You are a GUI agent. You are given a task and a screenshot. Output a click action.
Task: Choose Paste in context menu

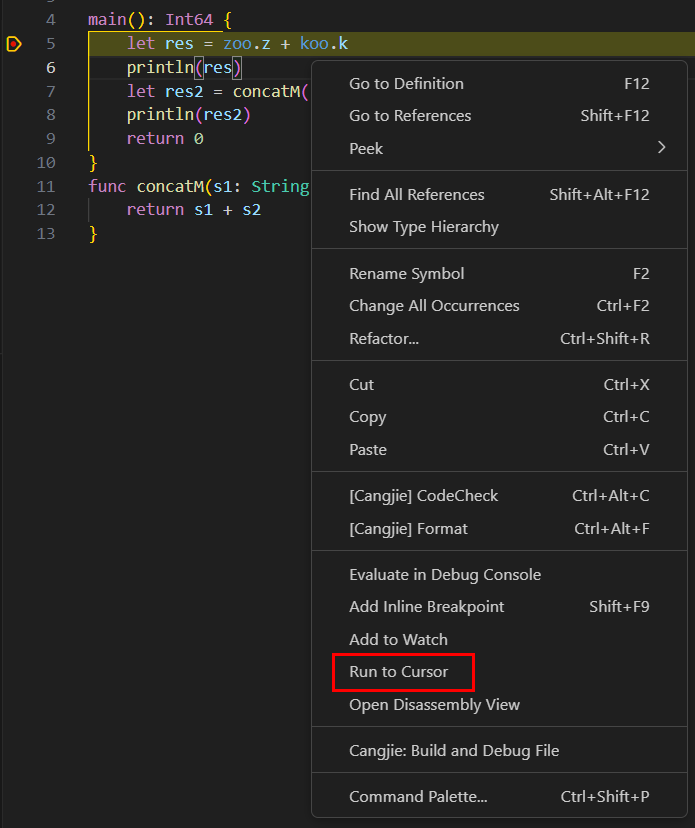tap(367, 450)
